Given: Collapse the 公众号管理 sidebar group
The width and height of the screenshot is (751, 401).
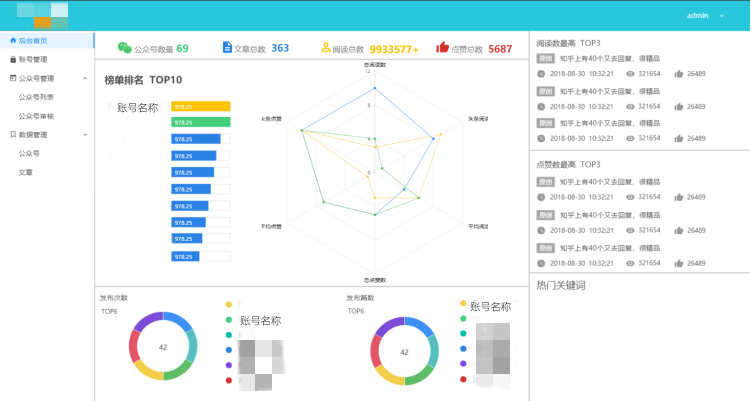Looking at the screenshot, I should (x=85, y=78).
